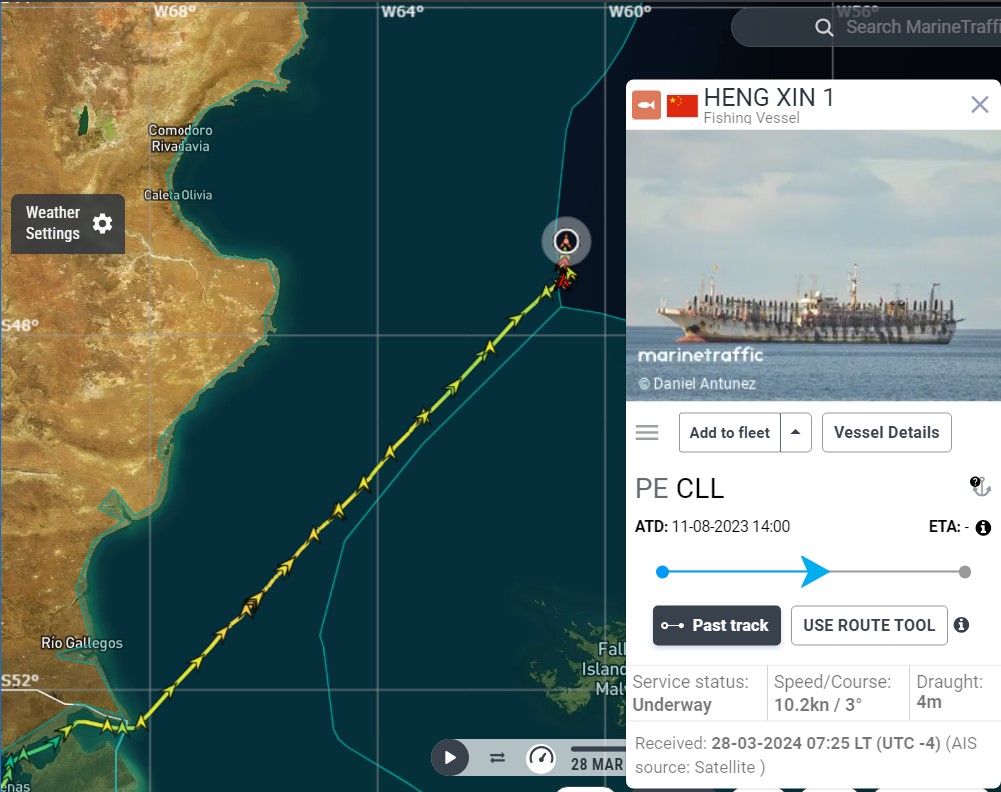The width and height of the screenshot is (1001, 792).
Task: Open Weather Settings gear icon
Action: 102,223
